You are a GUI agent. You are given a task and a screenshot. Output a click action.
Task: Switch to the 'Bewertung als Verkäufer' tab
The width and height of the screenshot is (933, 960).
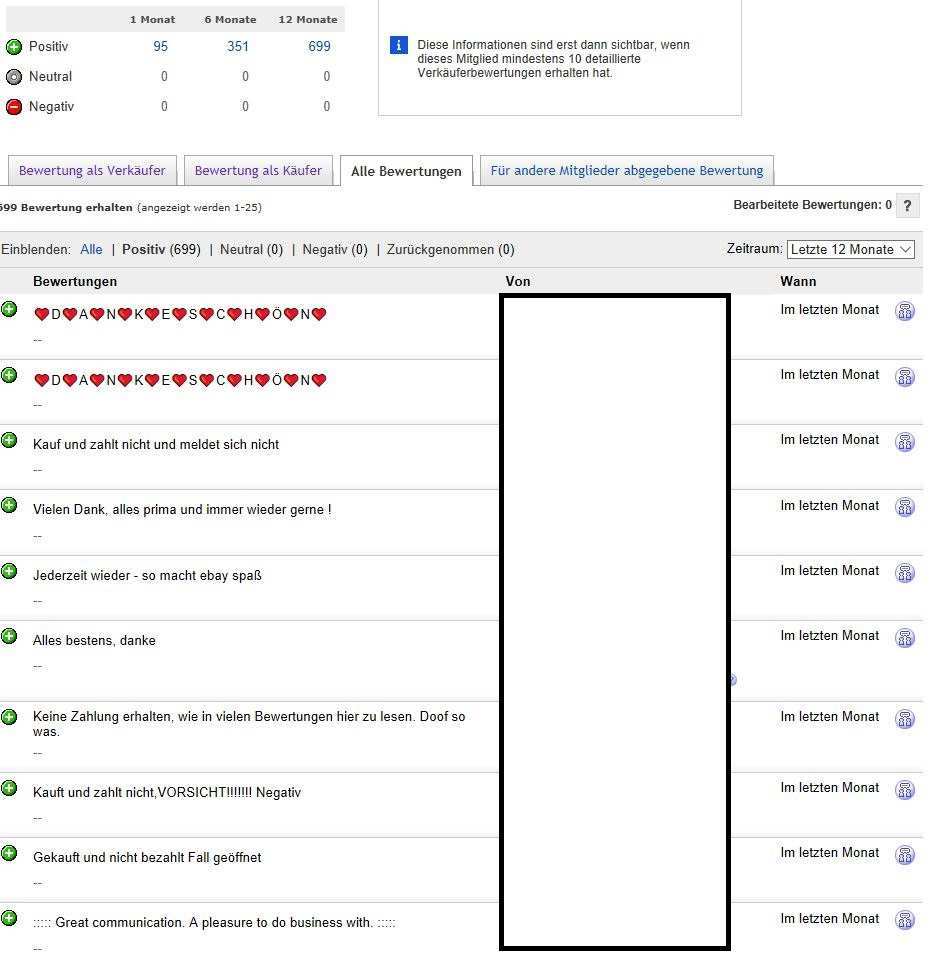coord(92,171)
